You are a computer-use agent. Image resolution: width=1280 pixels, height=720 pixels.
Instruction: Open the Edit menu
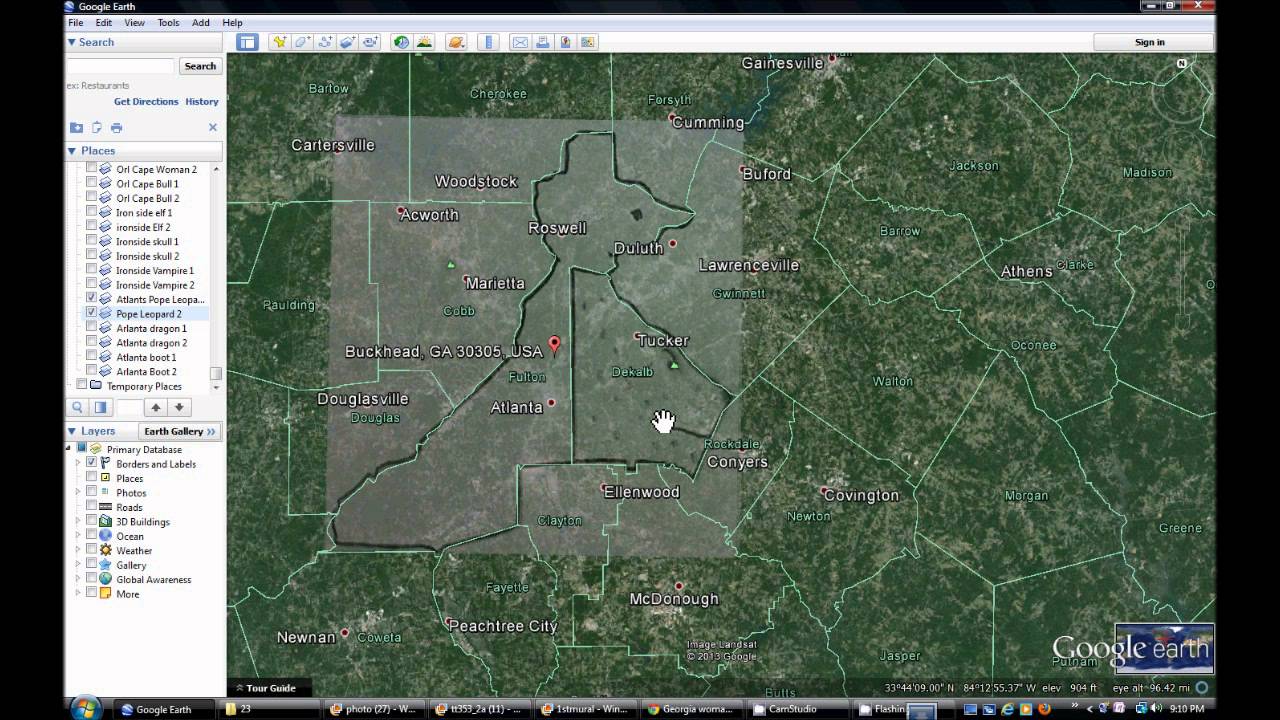[x=104, y=22]
